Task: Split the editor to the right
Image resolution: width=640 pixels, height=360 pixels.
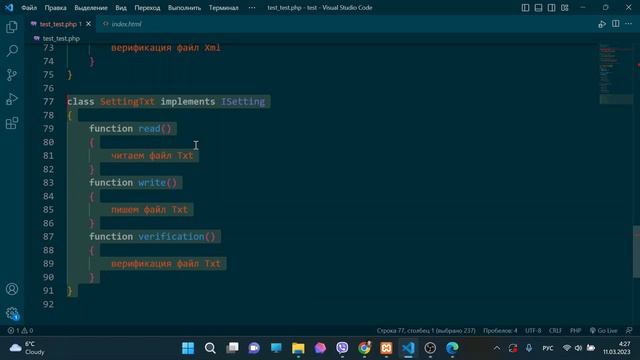Action: click(616, 24)
